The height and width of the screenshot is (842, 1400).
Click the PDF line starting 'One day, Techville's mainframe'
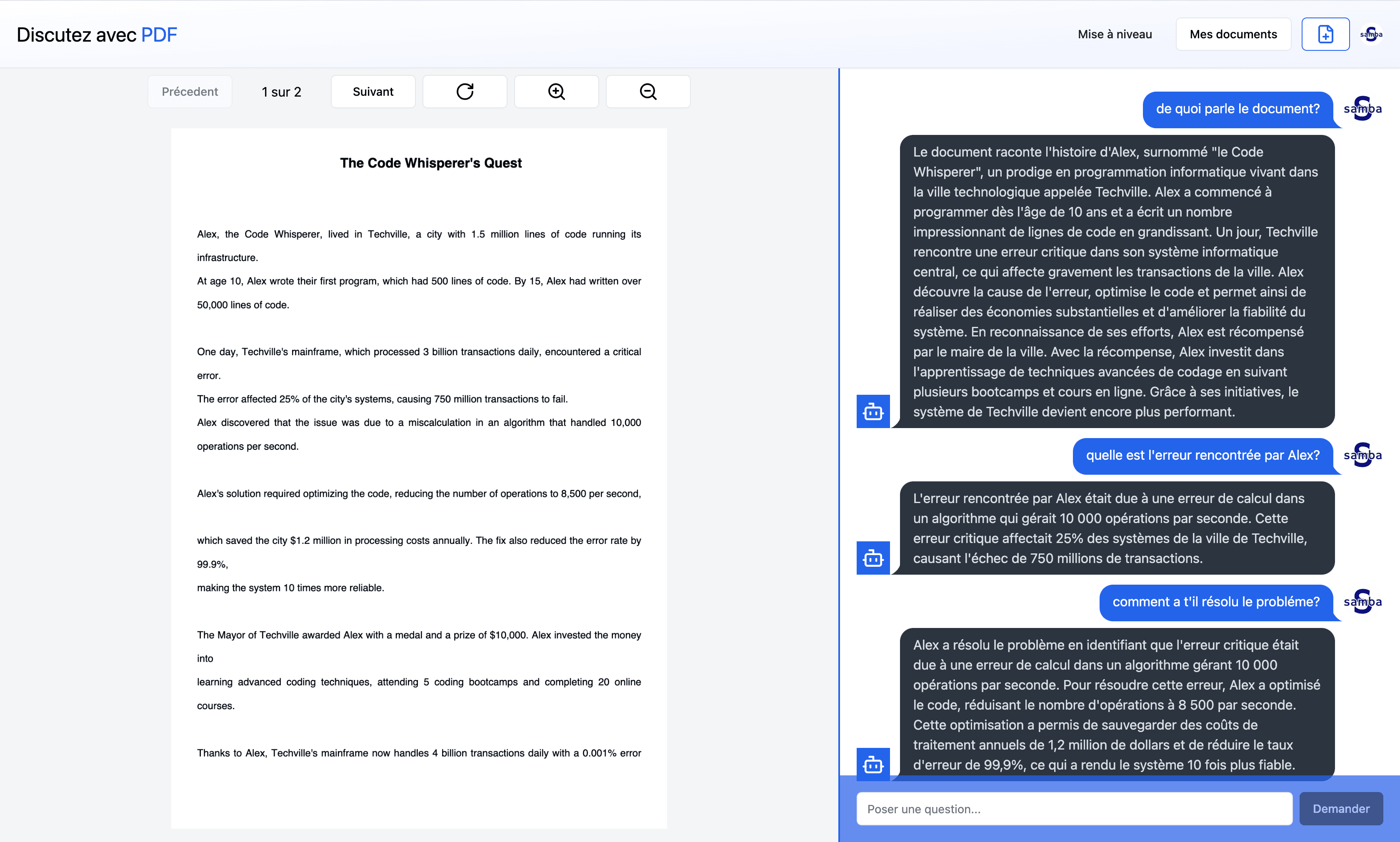(x=418, y=352)
